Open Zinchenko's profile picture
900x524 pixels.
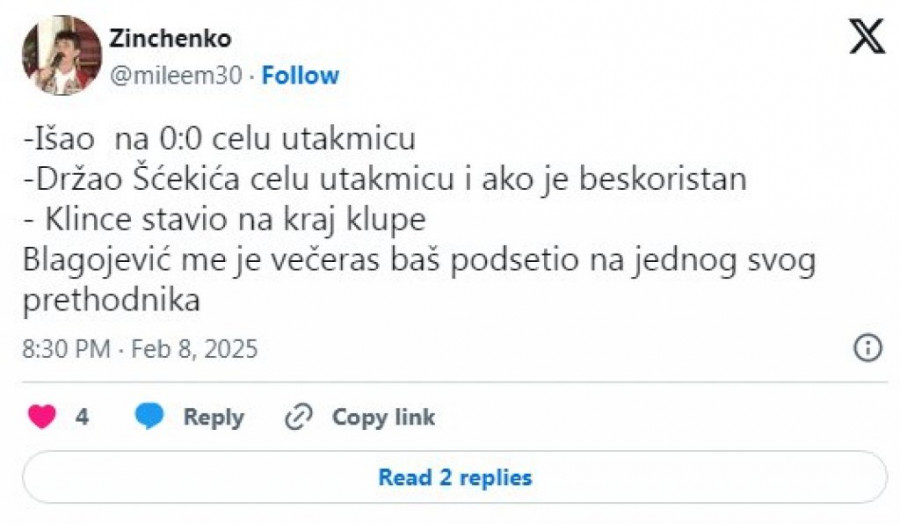tap(62, 56)
